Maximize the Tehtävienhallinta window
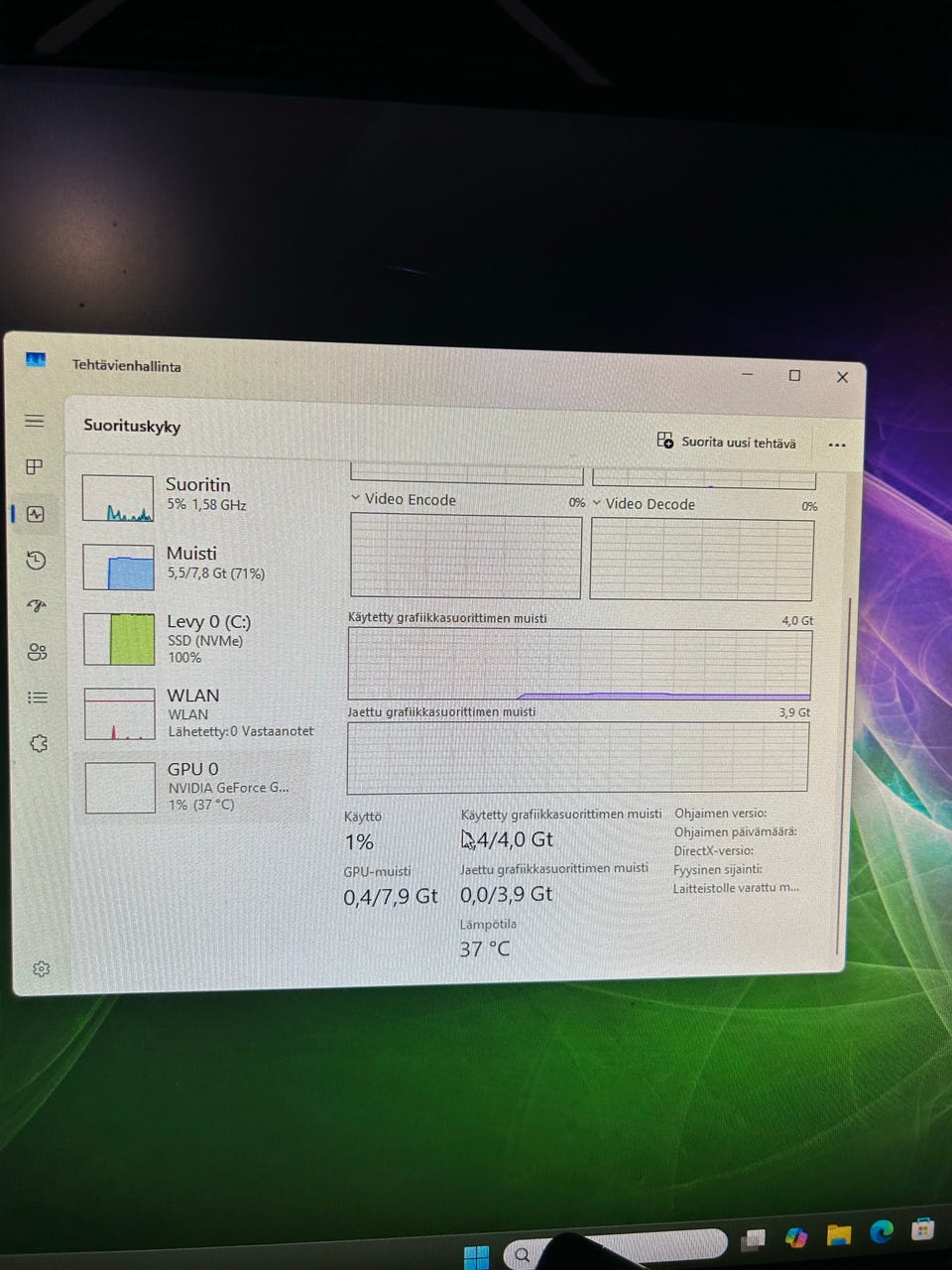 (x=794, y=375)
